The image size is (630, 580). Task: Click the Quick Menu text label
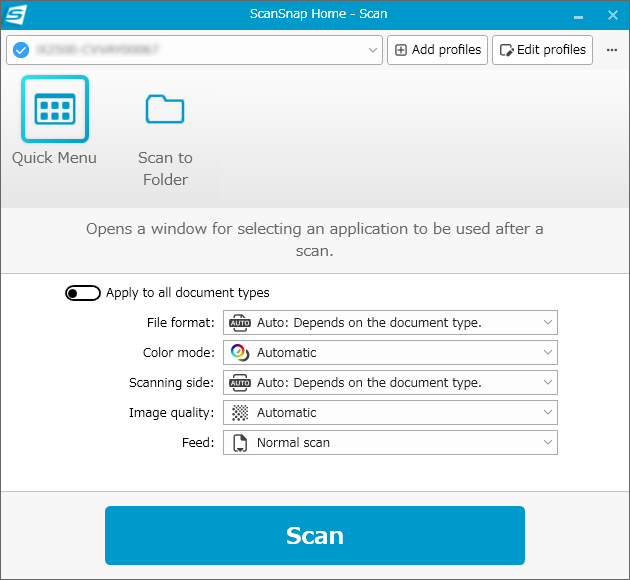point(54,158)
